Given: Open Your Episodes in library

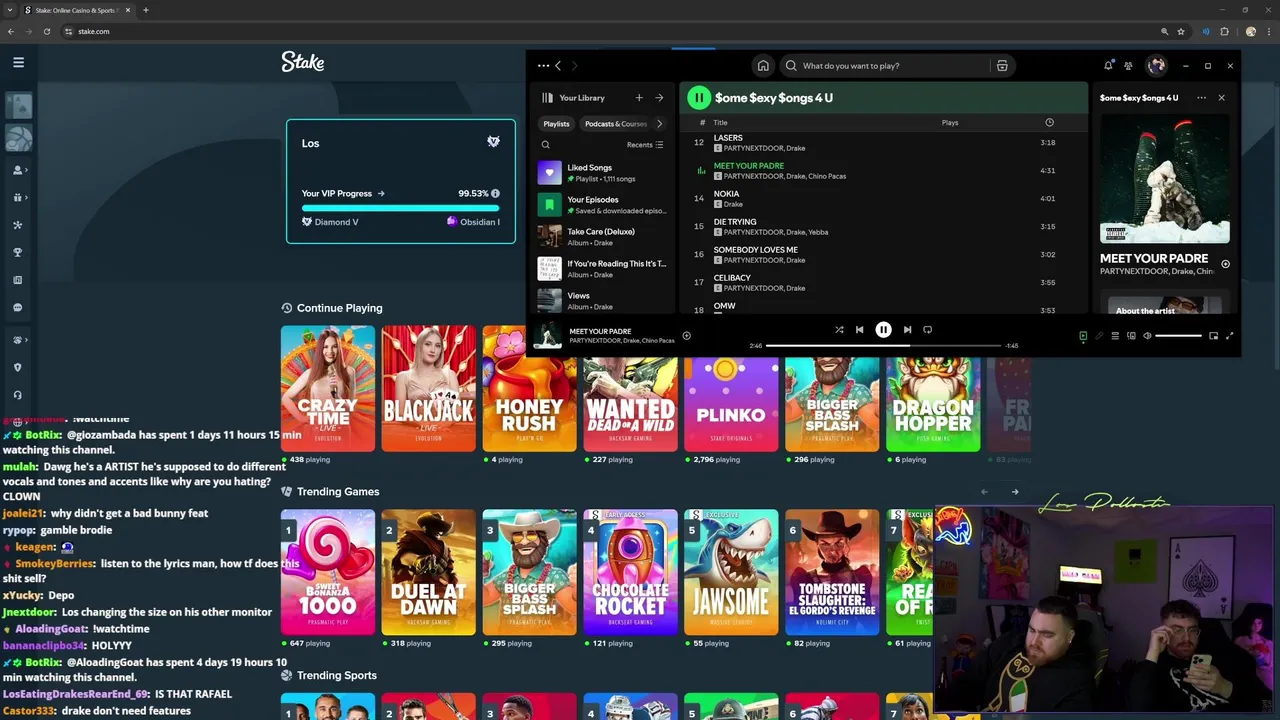Looking at the screenshot, I should 604,205.
